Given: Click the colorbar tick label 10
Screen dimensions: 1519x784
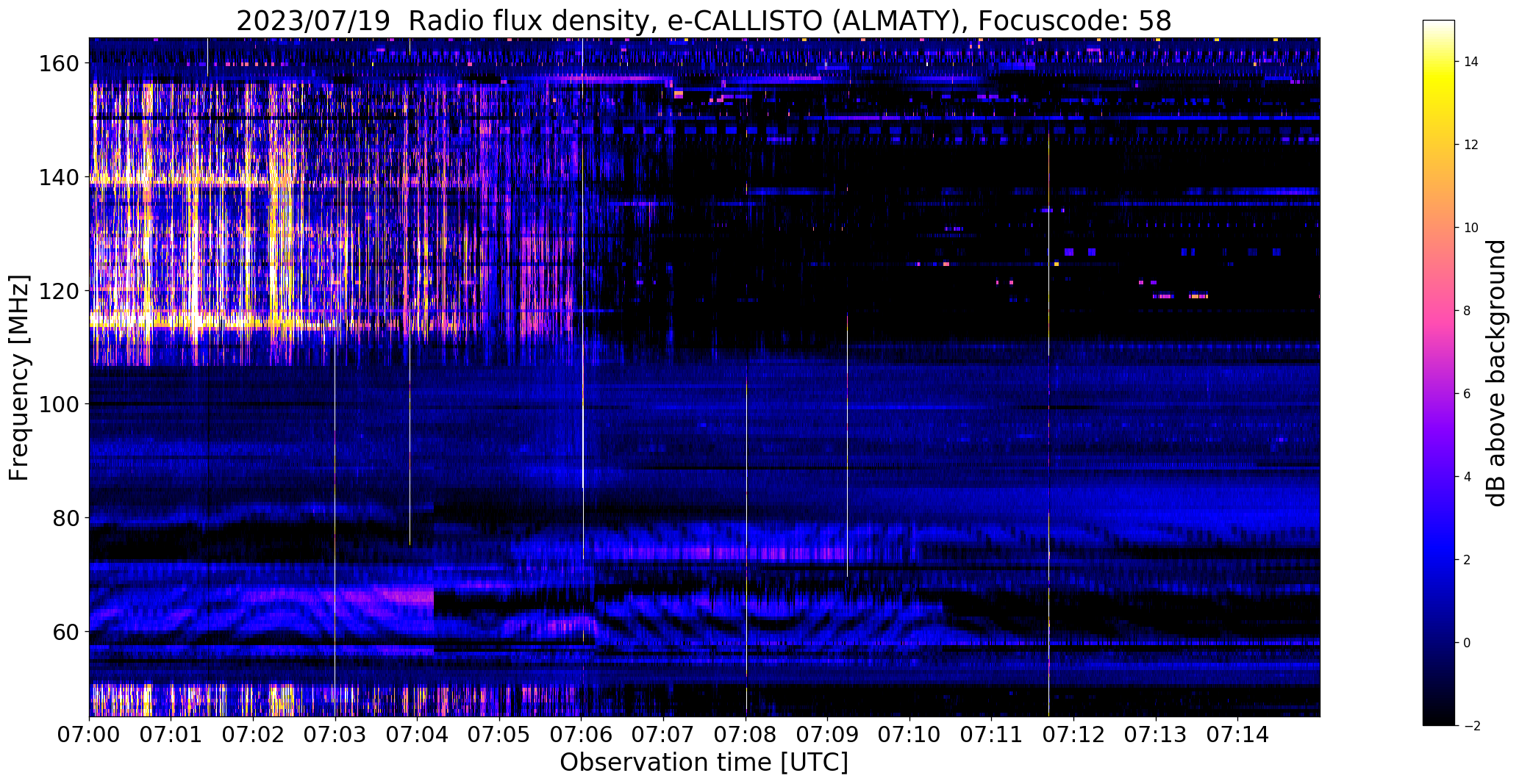Looking at the screenshot, I should click(x=1471, y=228).
